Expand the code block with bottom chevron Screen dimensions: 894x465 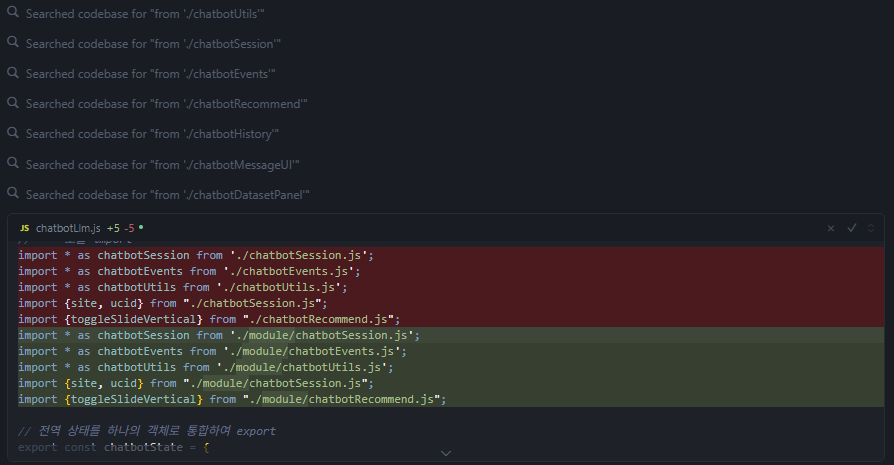(446, 453)
